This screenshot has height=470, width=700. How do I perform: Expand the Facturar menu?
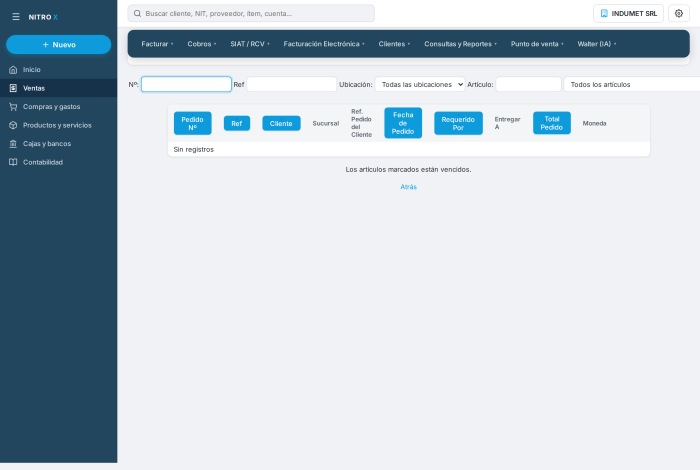pos(157,44)
